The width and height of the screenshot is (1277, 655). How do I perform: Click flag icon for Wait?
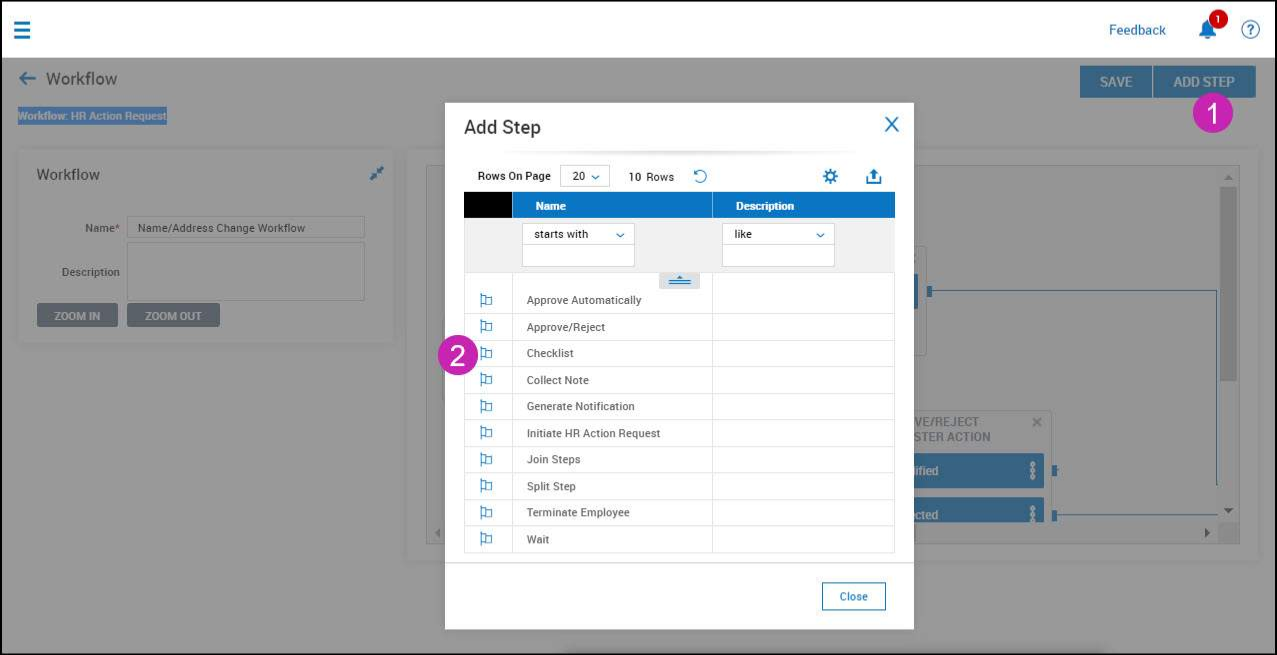click(x=487, y=538)
